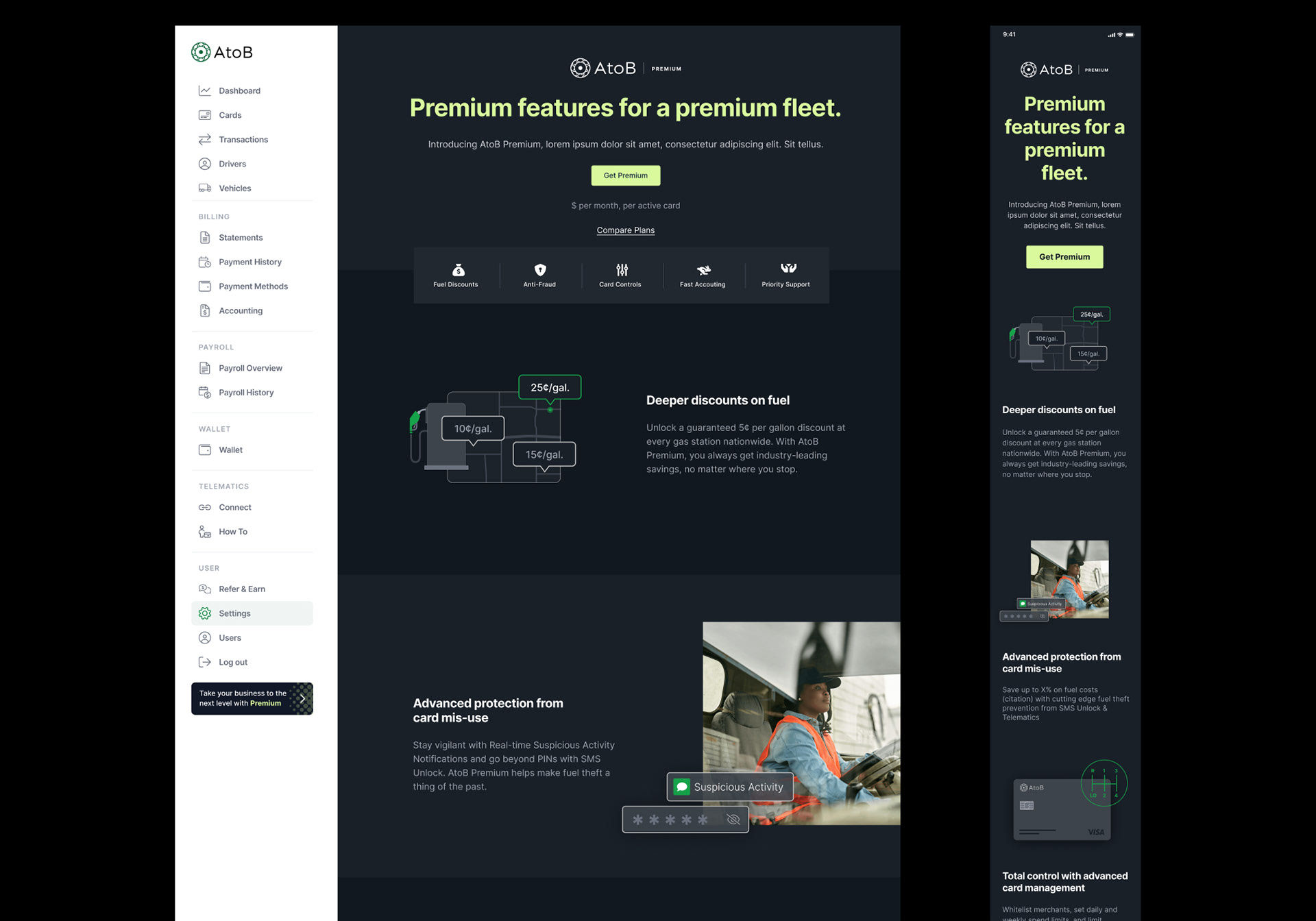Click the driver photo in mobile view

coord(1069,579)
